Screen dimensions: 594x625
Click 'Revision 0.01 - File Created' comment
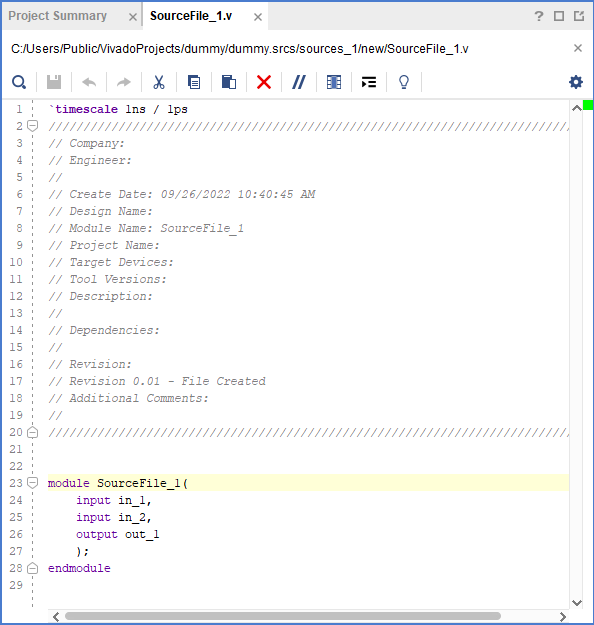[x=157, y=381]
